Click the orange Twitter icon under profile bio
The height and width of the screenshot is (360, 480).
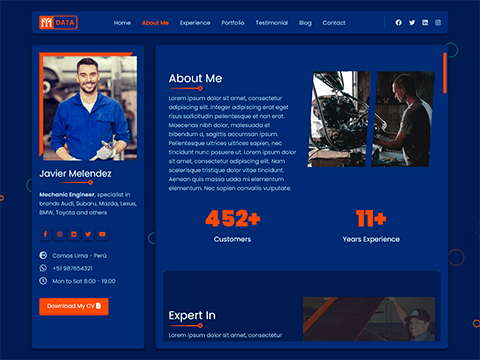click(x=88, y=234)
